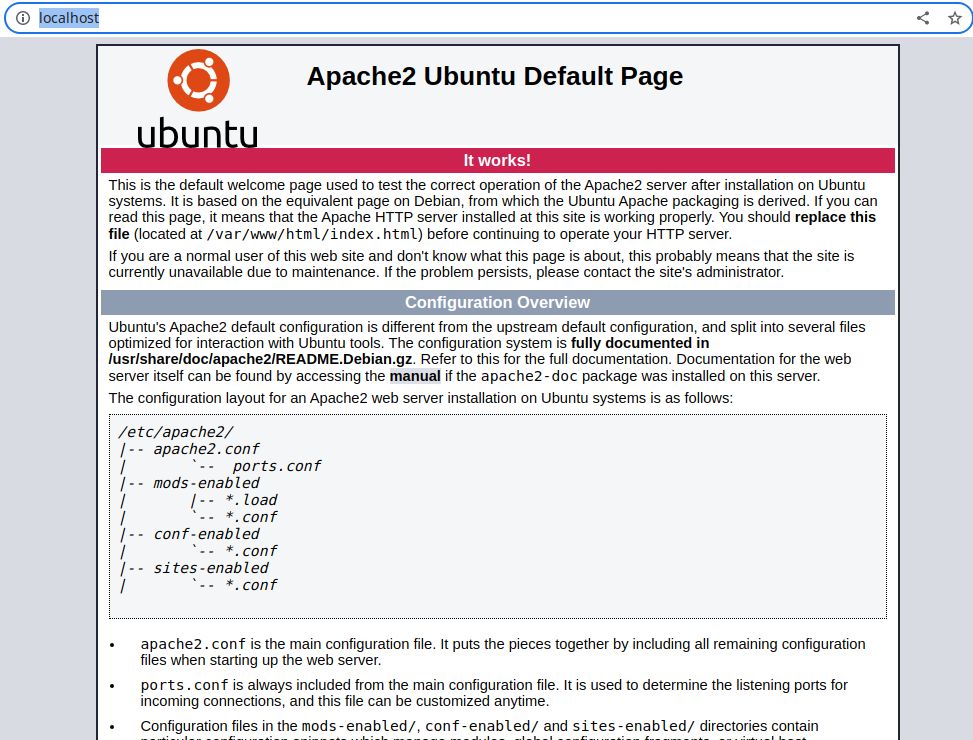The height and width of the screenshot is (740, 973).
Task: Open the manual link in Configuration Overview
Action: pos(415,376)
